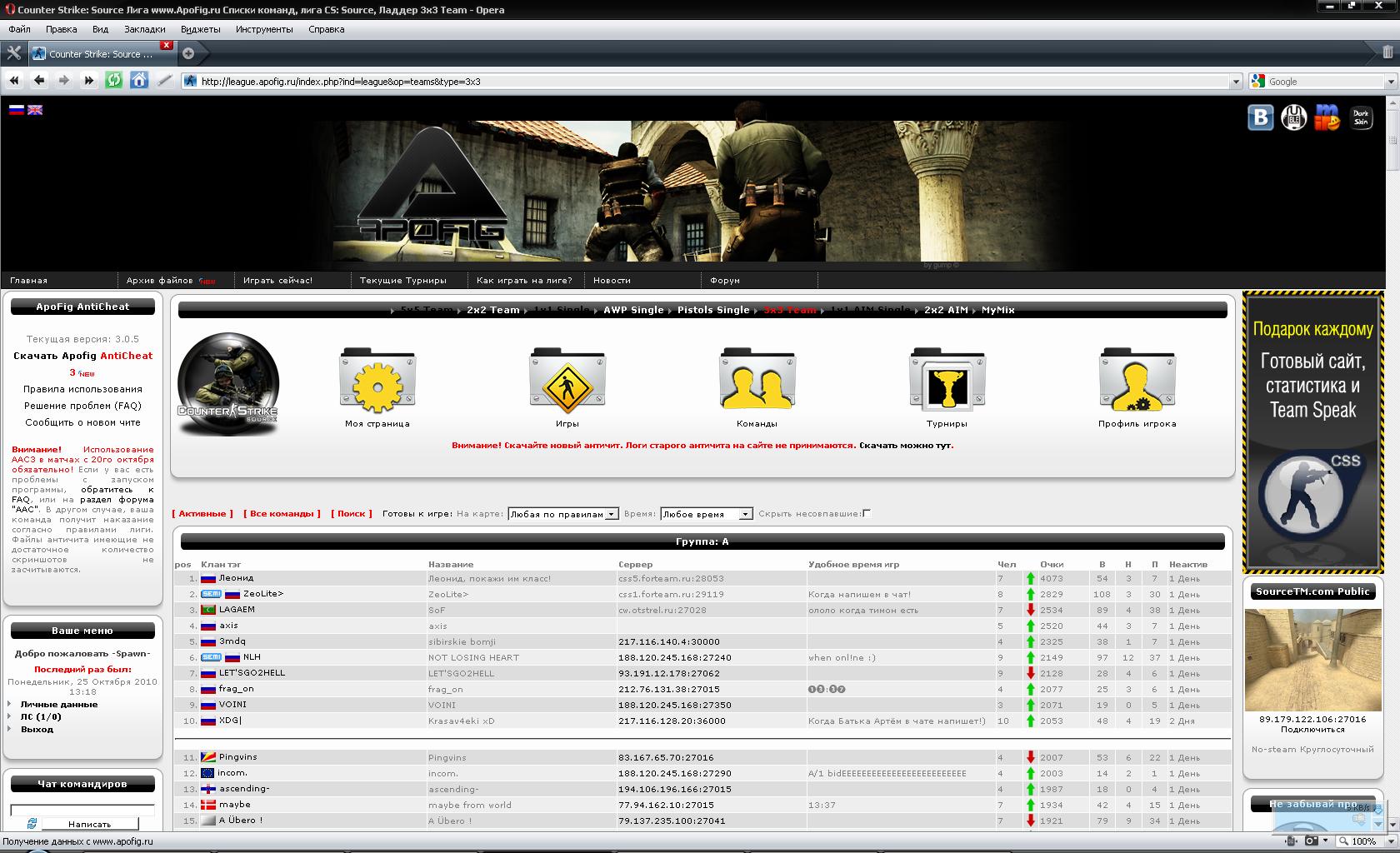The height and width of the screenshot is (853, 1400).
Task: Go forward to the next page
Action: pyautogui.click(x=64, y=80)
